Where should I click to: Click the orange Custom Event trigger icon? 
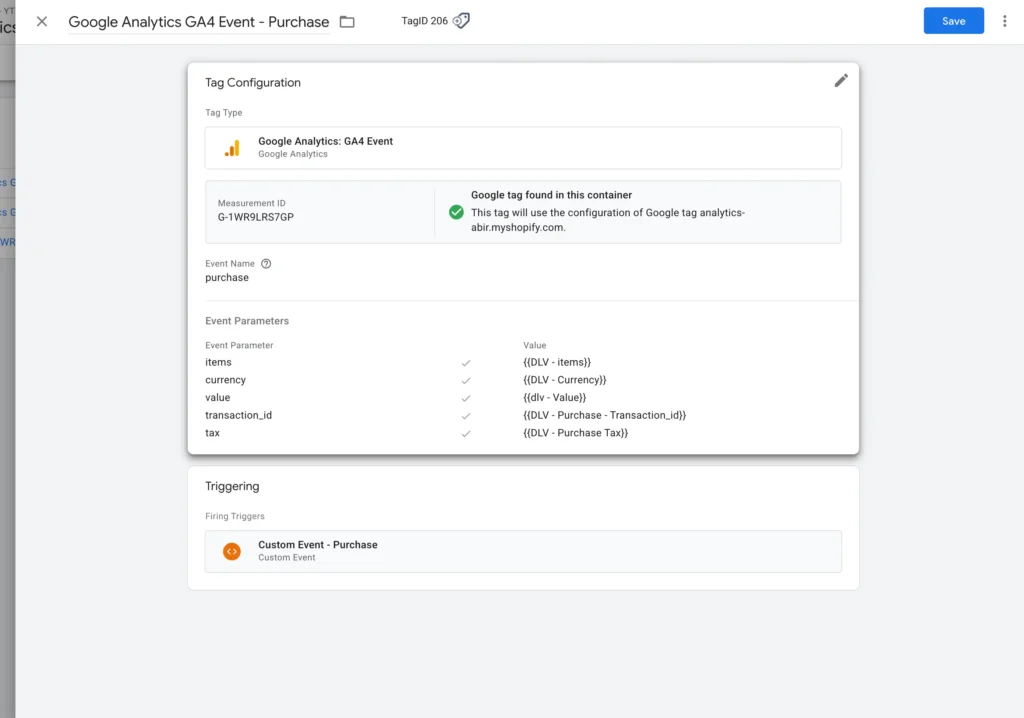click(x=231, y=550)
